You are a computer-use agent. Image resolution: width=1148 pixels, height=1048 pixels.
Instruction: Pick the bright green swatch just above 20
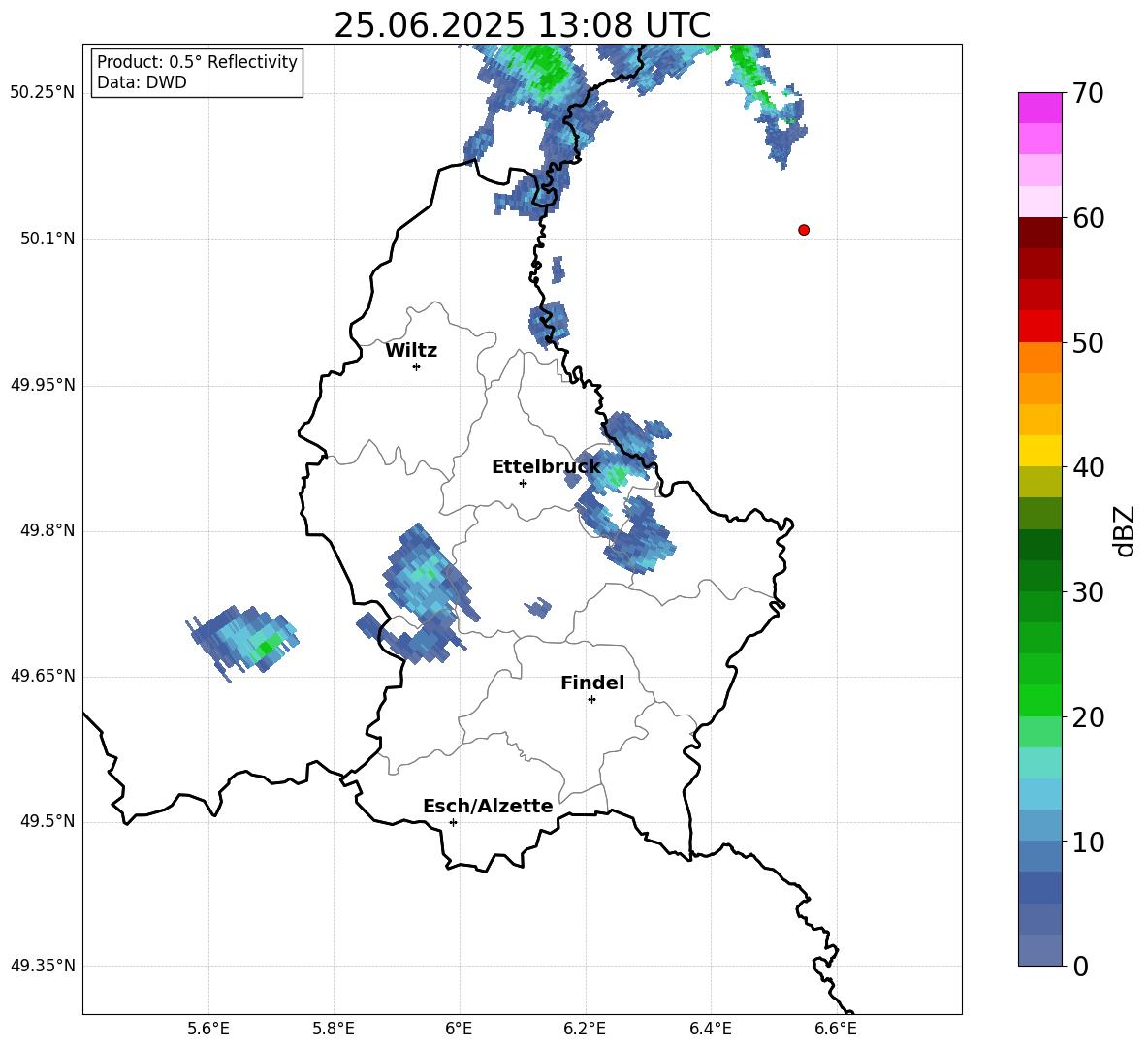point(1039,700)
